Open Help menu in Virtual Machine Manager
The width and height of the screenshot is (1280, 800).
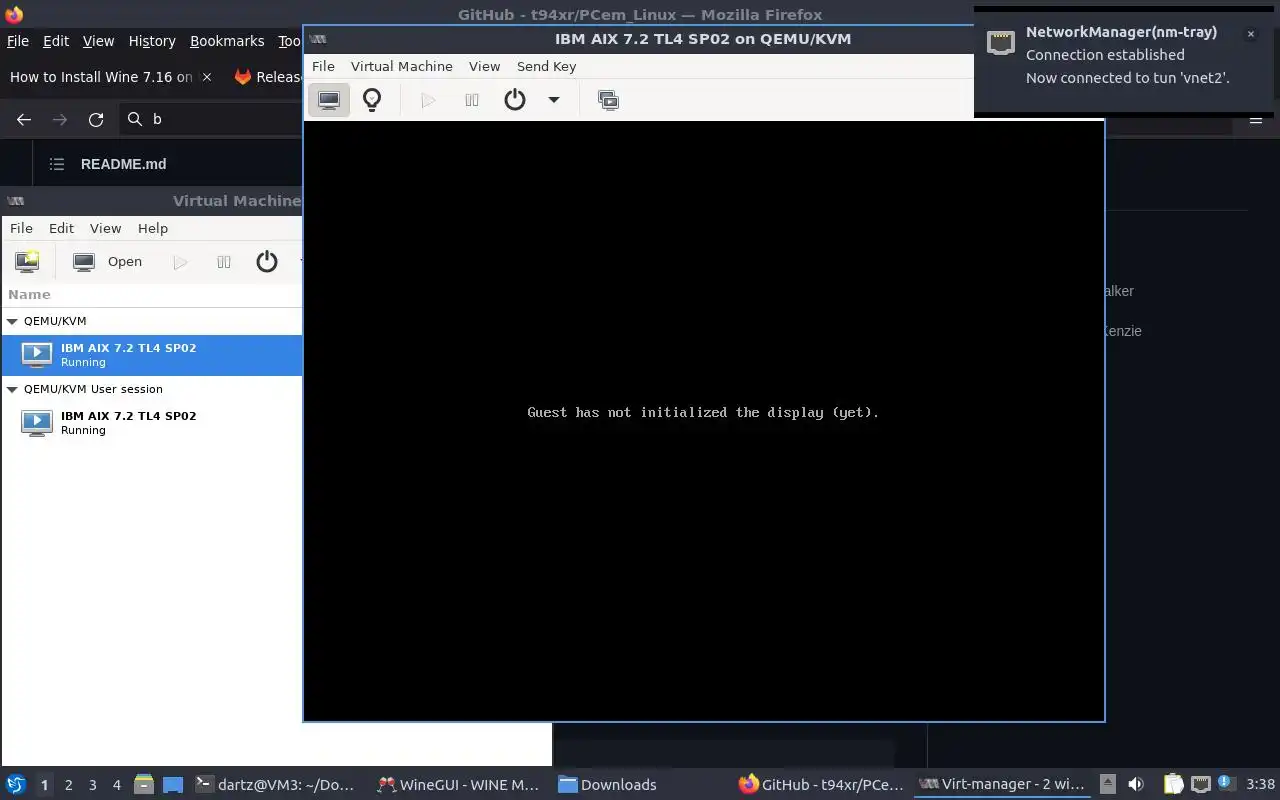pos(152,228)
